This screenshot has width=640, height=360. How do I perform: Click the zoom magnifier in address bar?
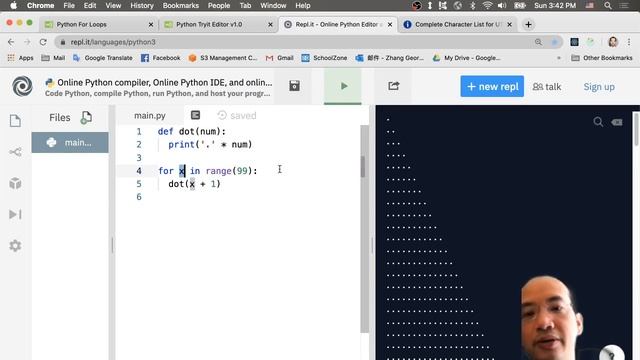pos(538,42)
